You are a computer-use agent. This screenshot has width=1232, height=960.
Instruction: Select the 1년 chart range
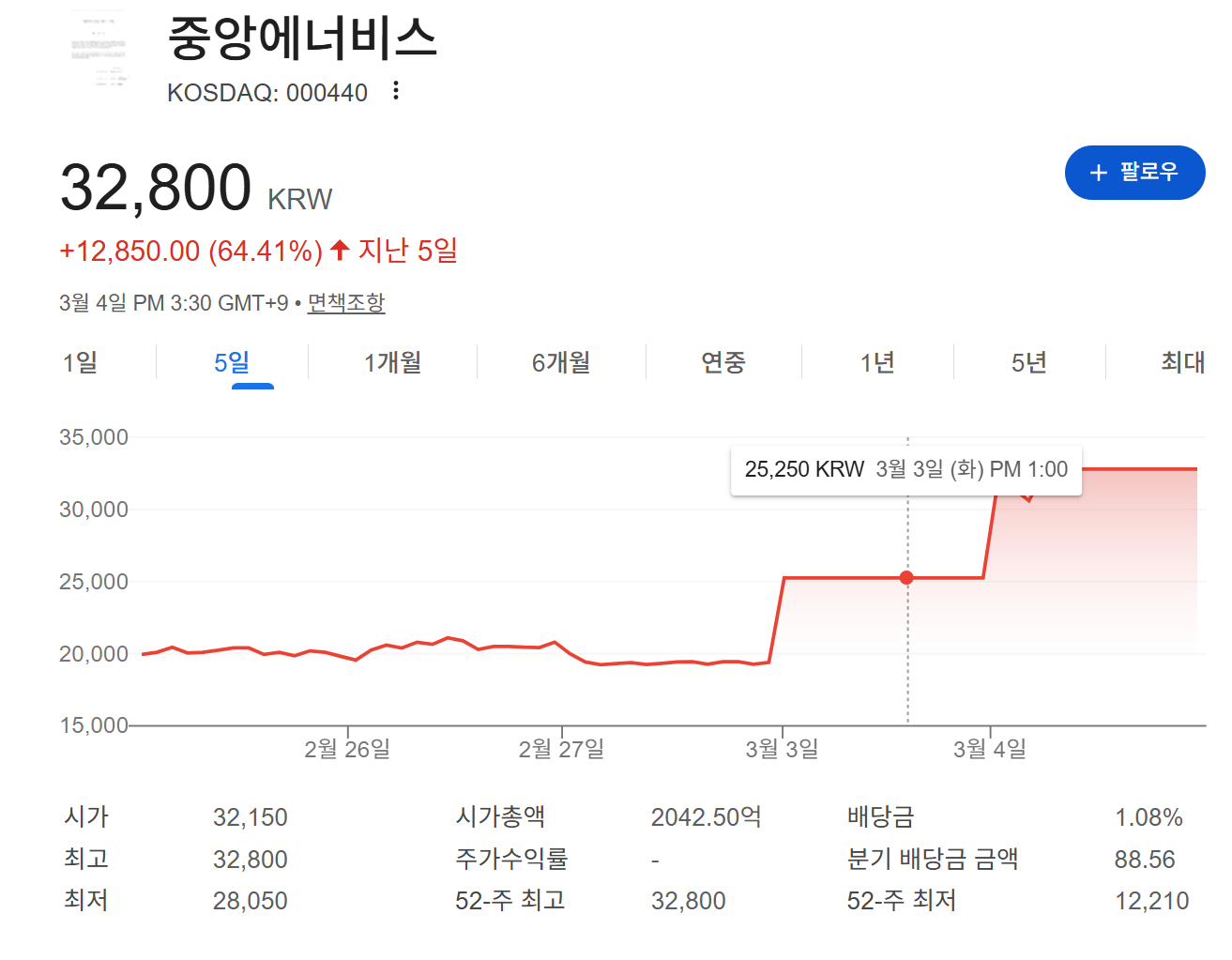coord(877,362)
